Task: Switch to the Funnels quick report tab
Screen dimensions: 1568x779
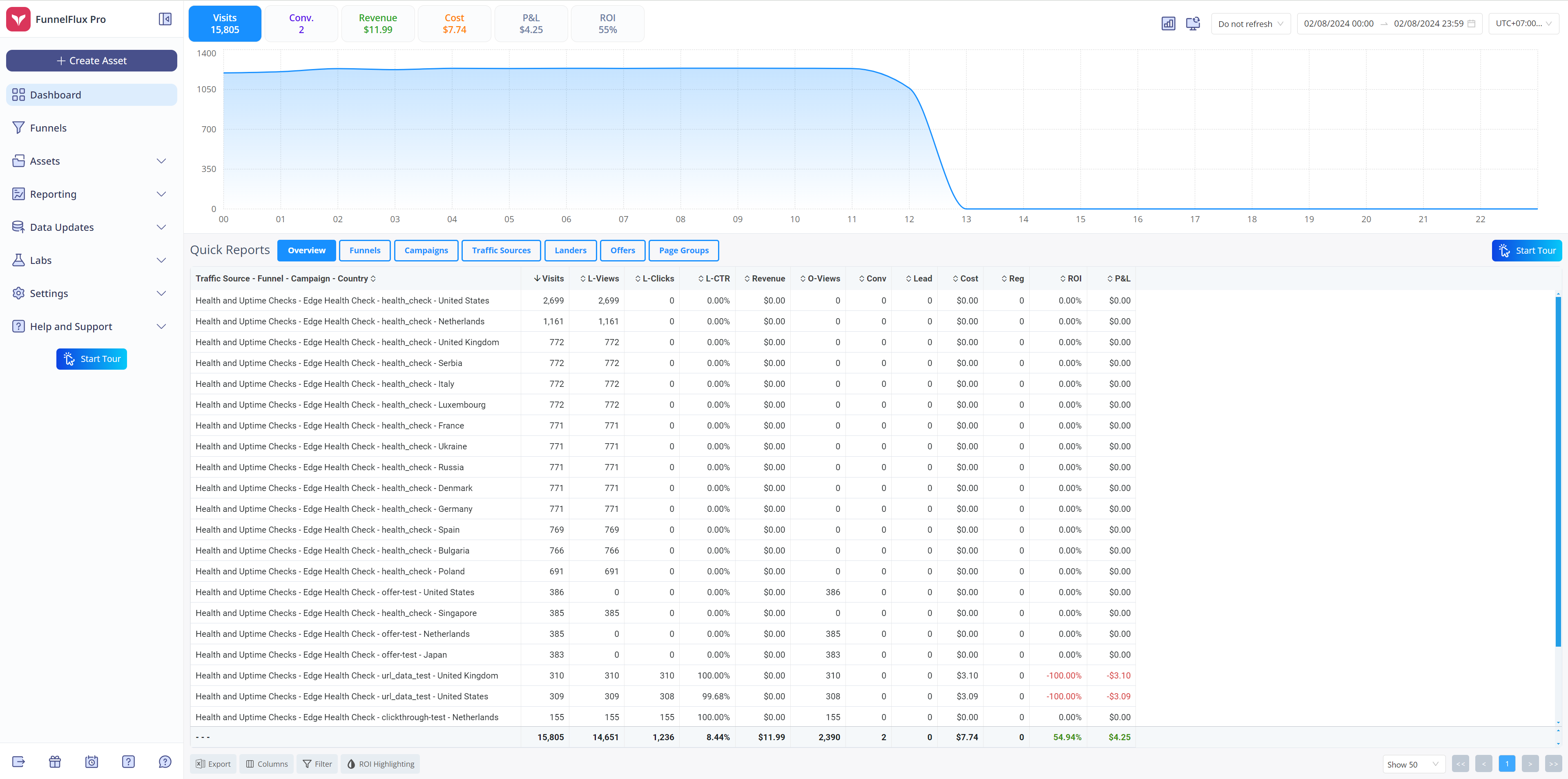Action: (365, 250)
